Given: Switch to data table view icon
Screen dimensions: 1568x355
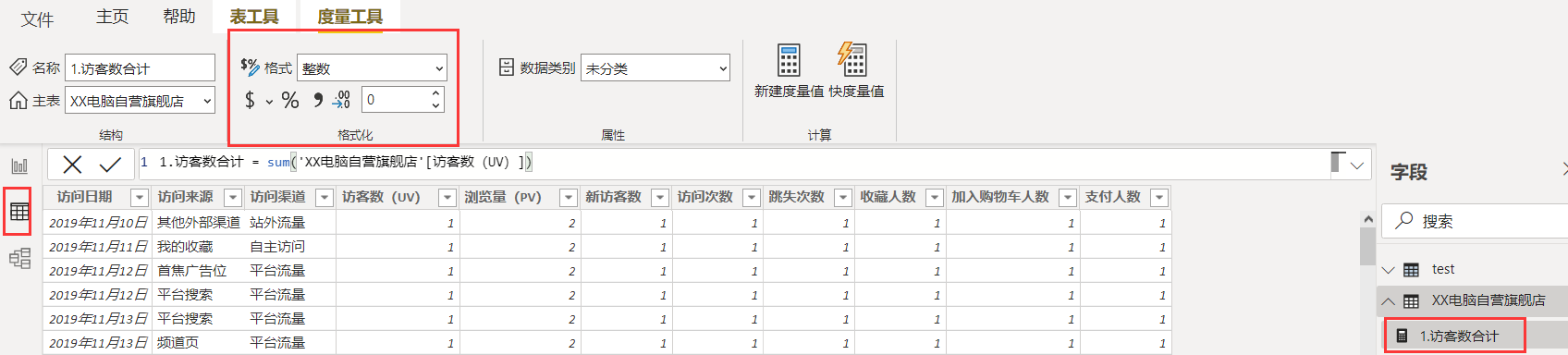Looking at the screenshot, I should tap(19, 212).
